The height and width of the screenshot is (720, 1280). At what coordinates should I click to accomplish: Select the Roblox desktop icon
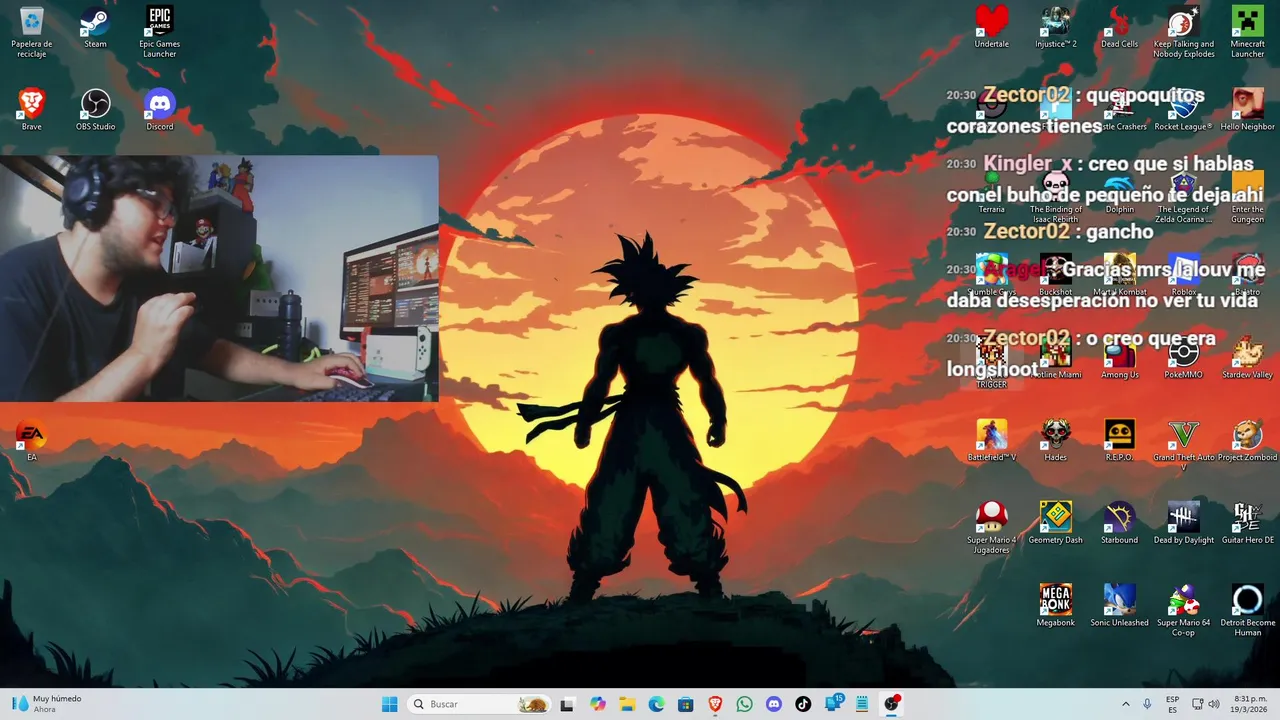click(x=1183, y=275)
